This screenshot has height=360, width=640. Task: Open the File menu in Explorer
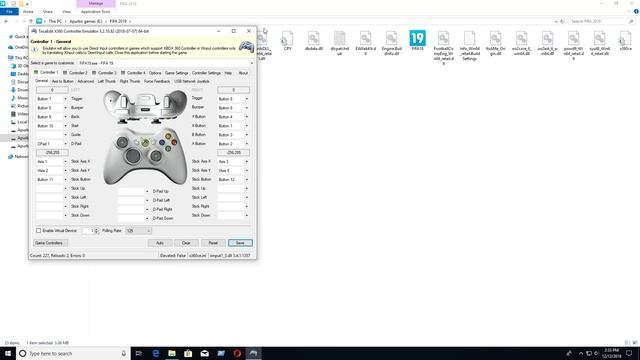(x=9, y=12)
